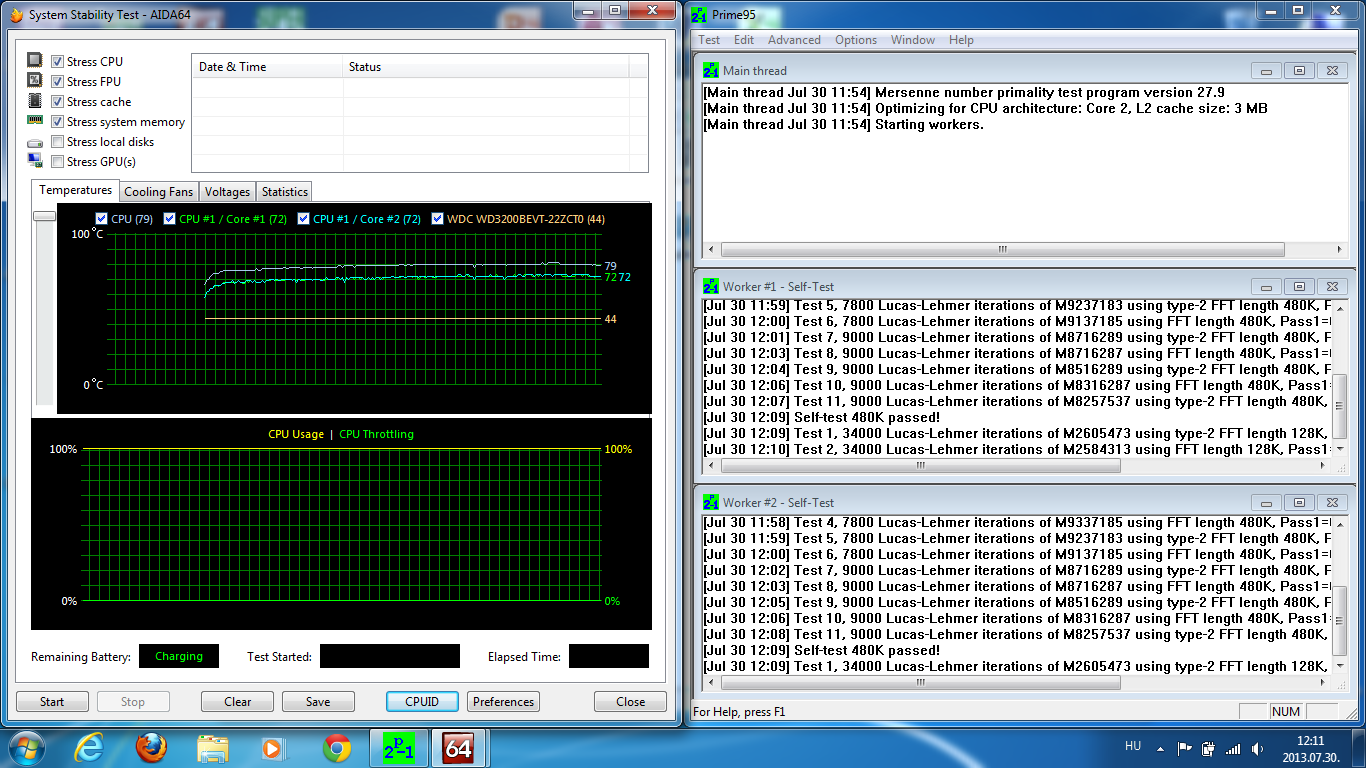
Task: Click the Prime95 icon in its title bar
Action: (700, 15)
